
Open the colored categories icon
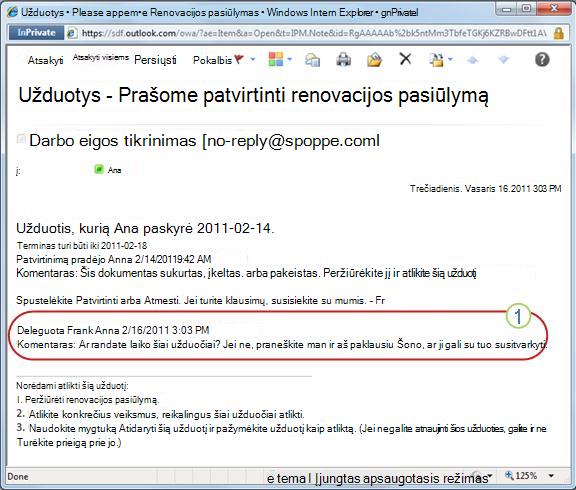(x=276, y=59)
